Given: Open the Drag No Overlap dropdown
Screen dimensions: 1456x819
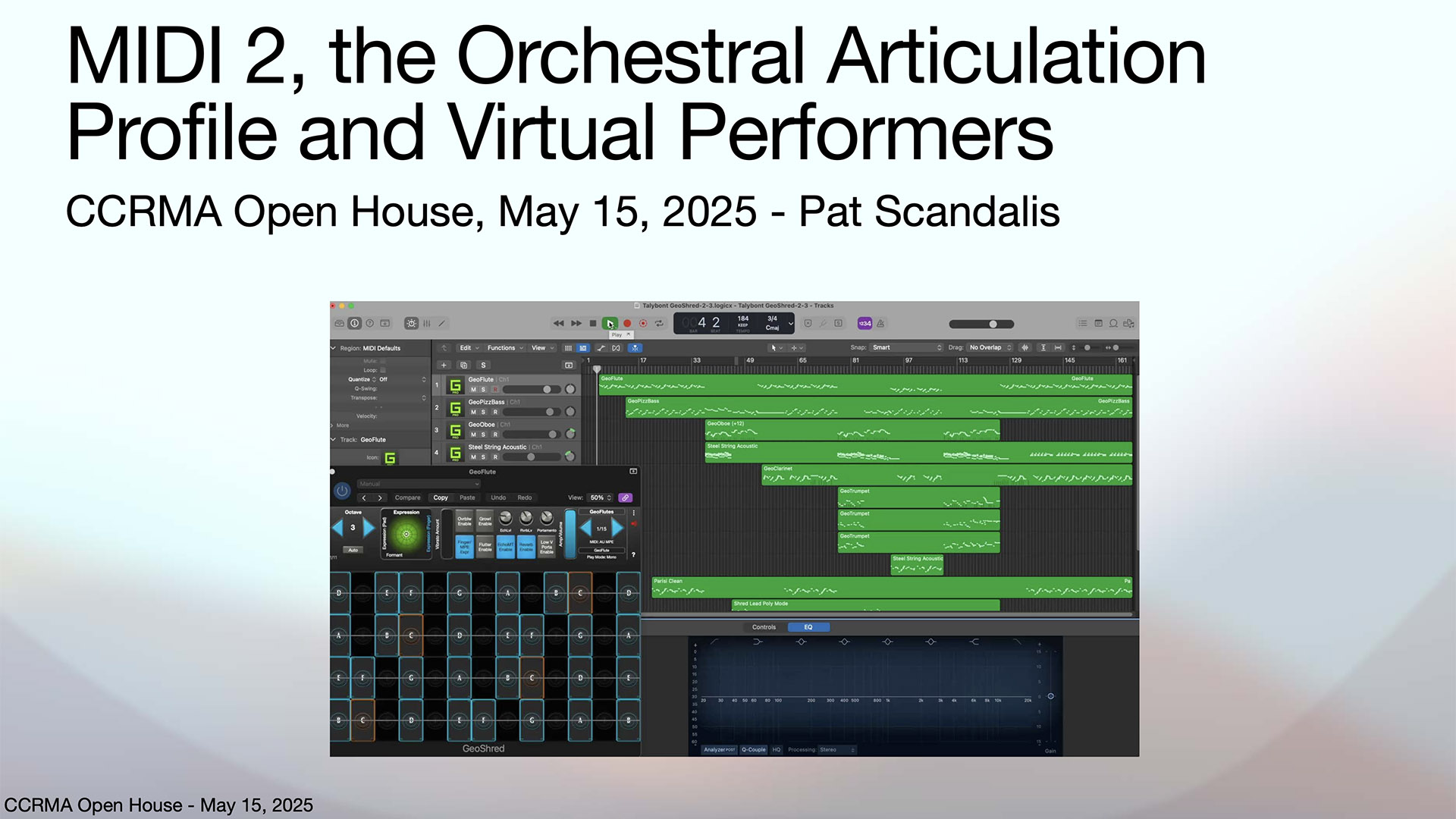Looking at the screenshot, I should pos(990,348).
